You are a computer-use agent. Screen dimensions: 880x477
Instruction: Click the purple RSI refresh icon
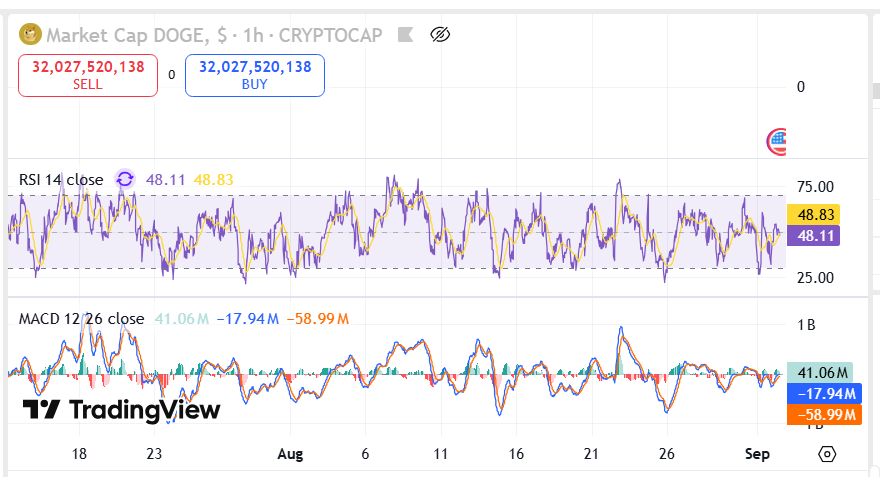click(x=125, y=179)
